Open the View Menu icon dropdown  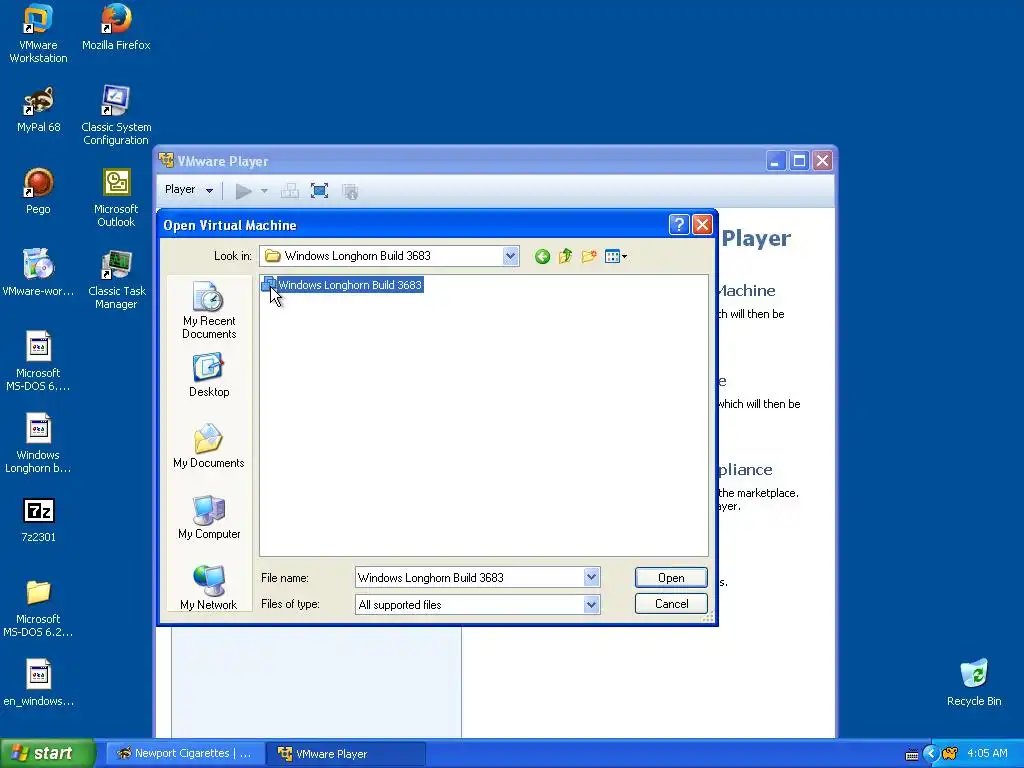coord(616,257)
